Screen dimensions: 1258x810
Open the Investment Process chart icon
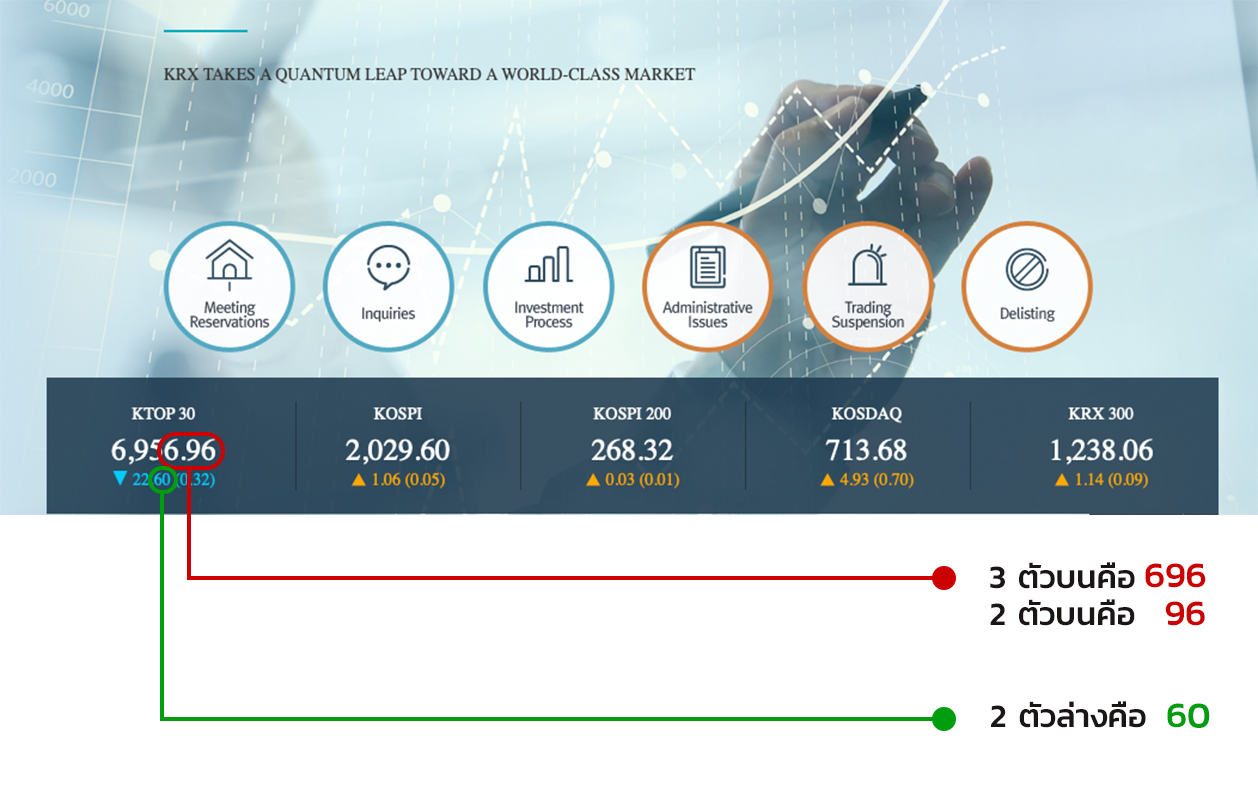coord(548,287)
